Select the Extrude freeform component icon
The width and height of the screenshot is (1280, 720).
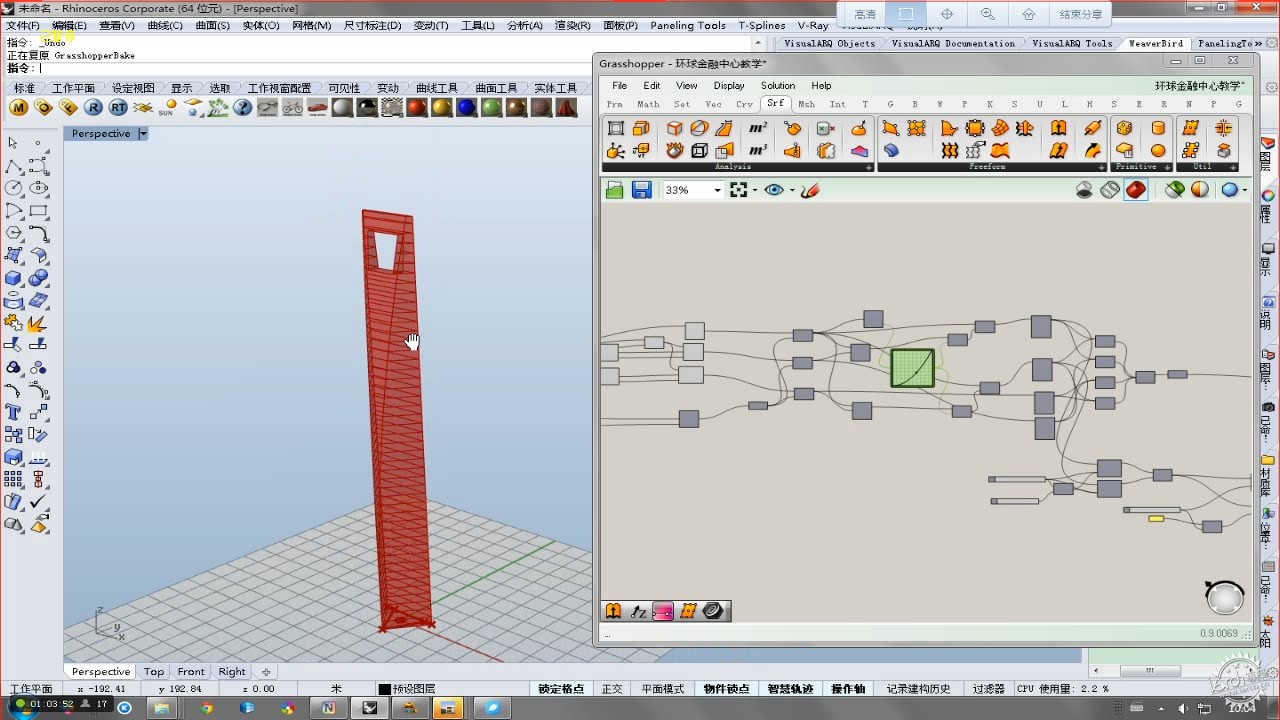[1058, 128]
